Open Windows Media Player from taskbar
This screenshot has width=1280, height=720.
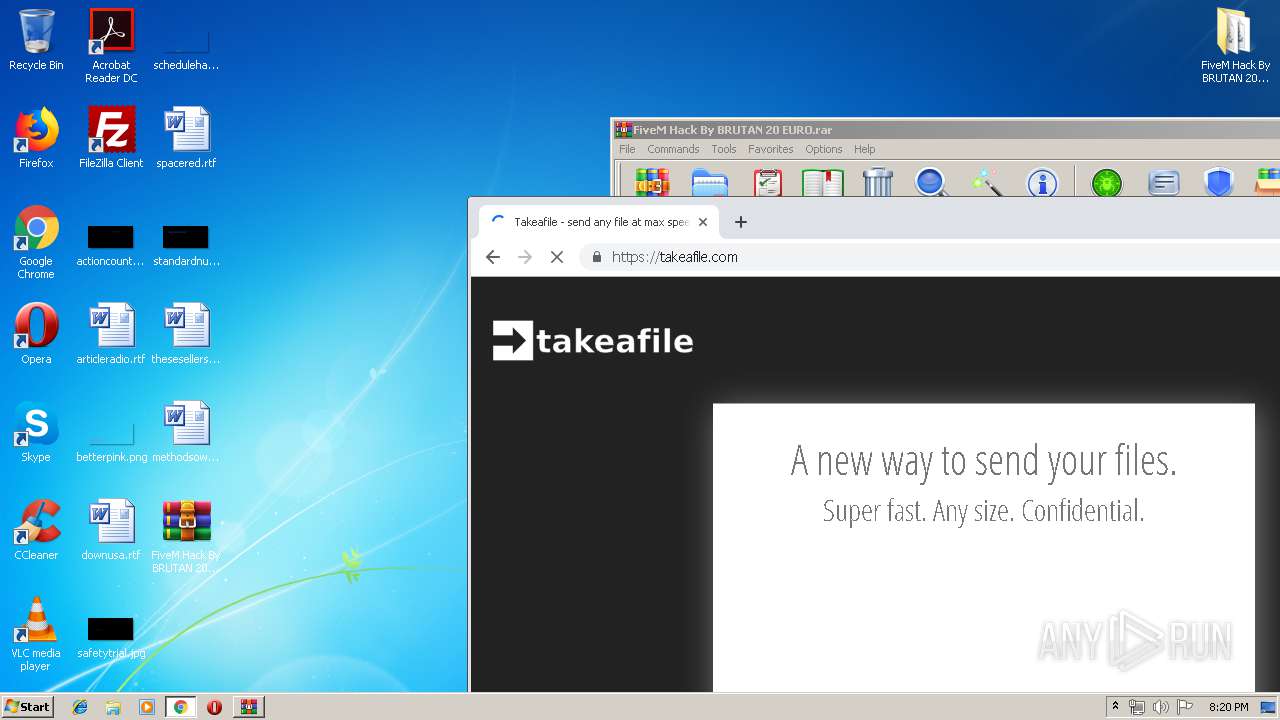pos(147,707)
